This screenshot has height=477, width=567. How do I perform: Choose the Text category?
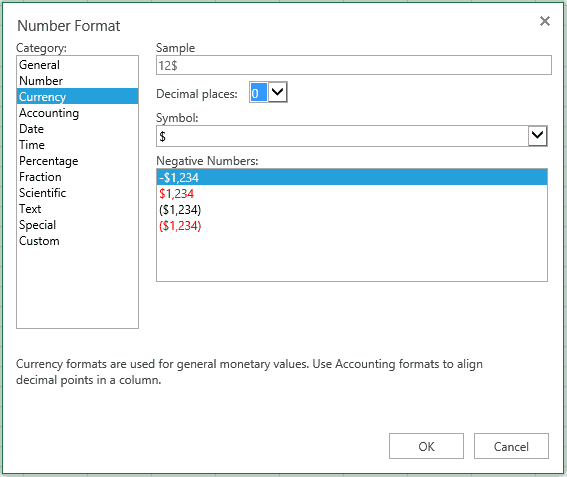77,209
